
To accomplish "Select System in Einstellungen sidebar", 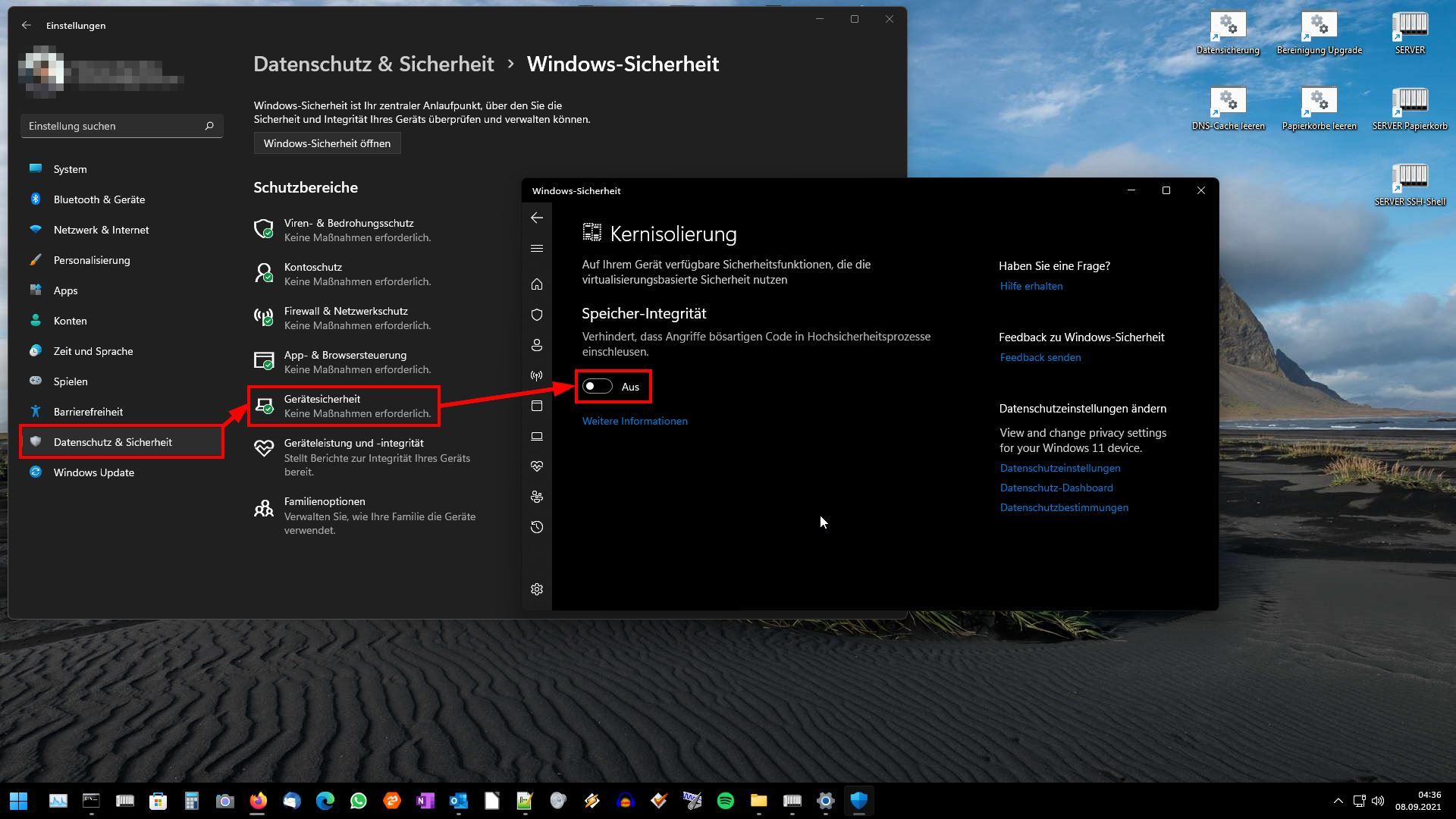I will [x=121, y=169].
